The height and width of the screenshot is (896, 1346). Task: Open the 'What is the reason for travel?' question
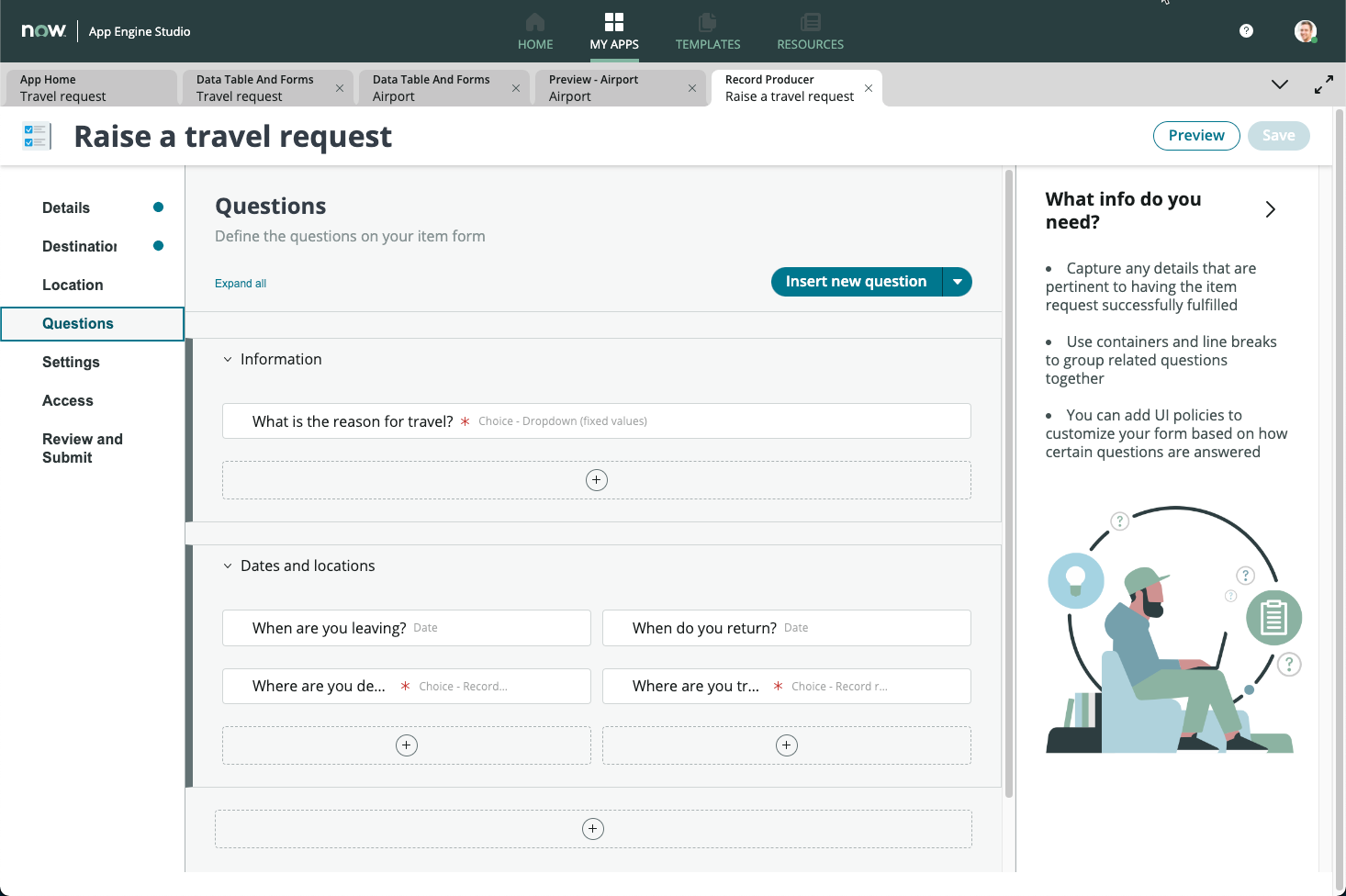pos(597,421)
